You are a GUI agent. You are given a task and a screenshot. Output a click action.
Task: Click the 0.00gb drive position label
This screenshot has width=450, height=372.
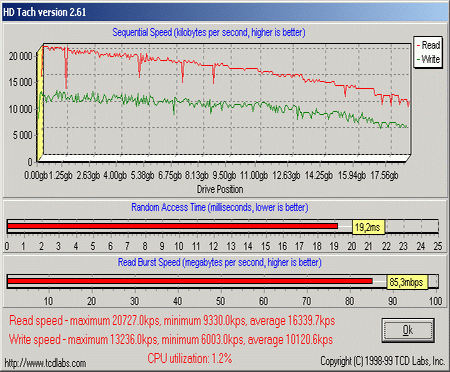click(x=36, y=175)
